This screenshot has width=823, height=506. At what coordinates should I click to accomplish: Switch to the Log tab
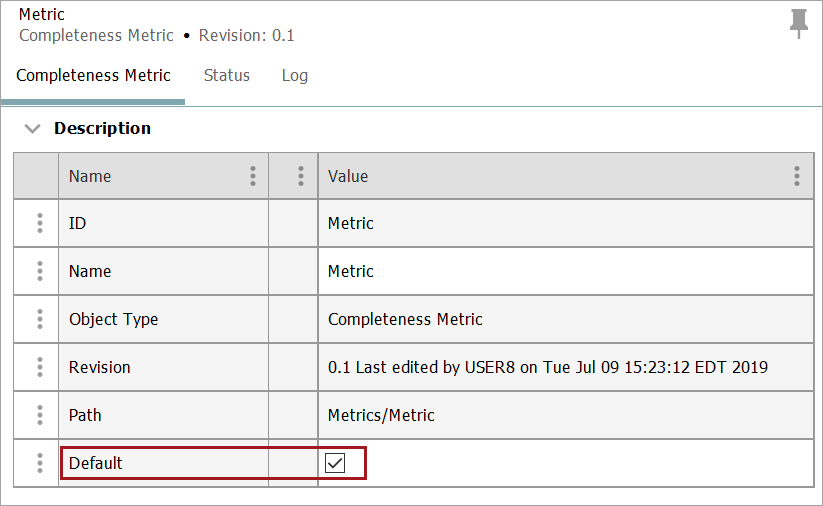coord(295,76)
